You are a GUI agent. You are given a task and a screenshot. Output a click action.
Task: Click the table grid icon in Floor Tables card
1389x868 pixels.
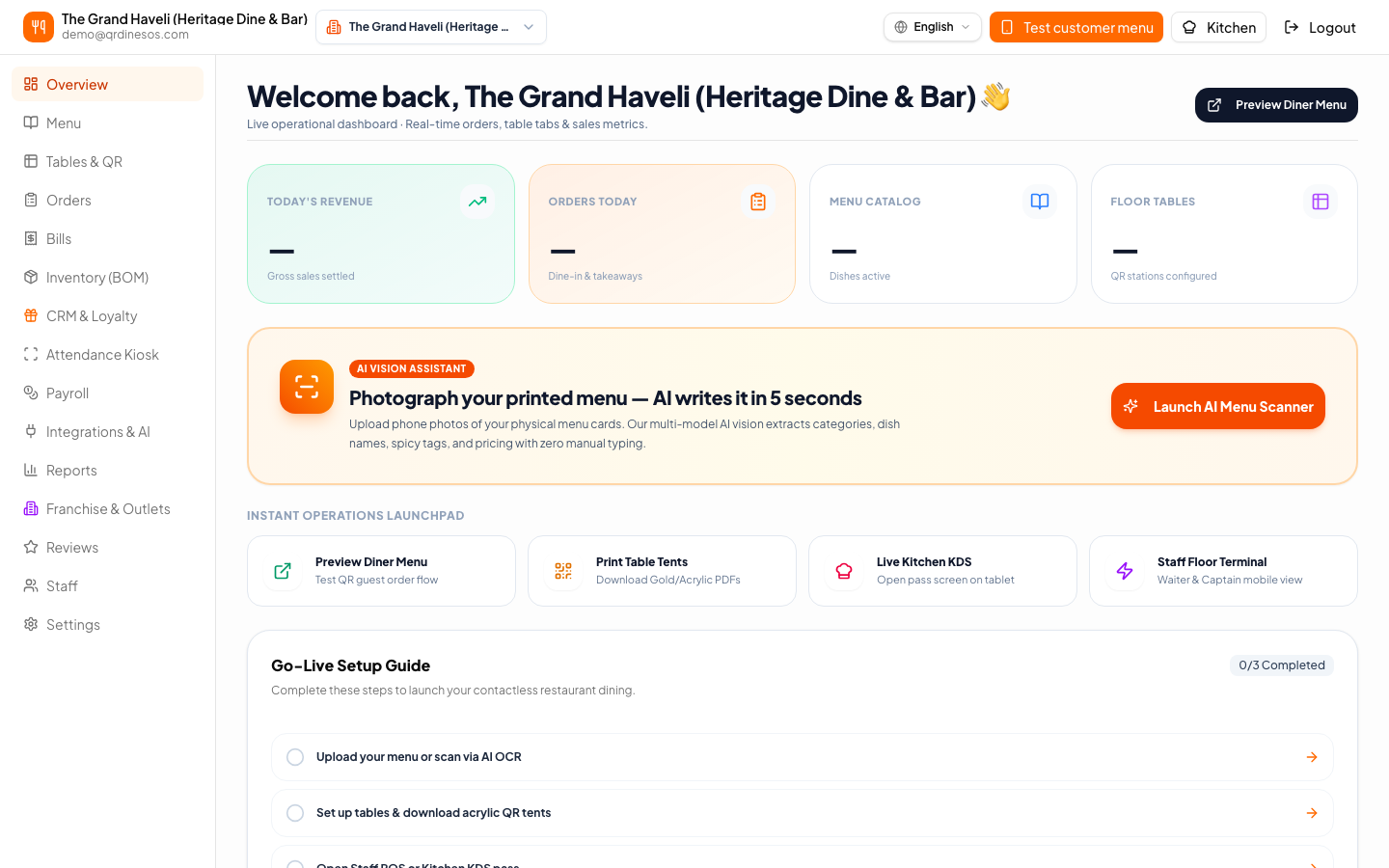1321,202
